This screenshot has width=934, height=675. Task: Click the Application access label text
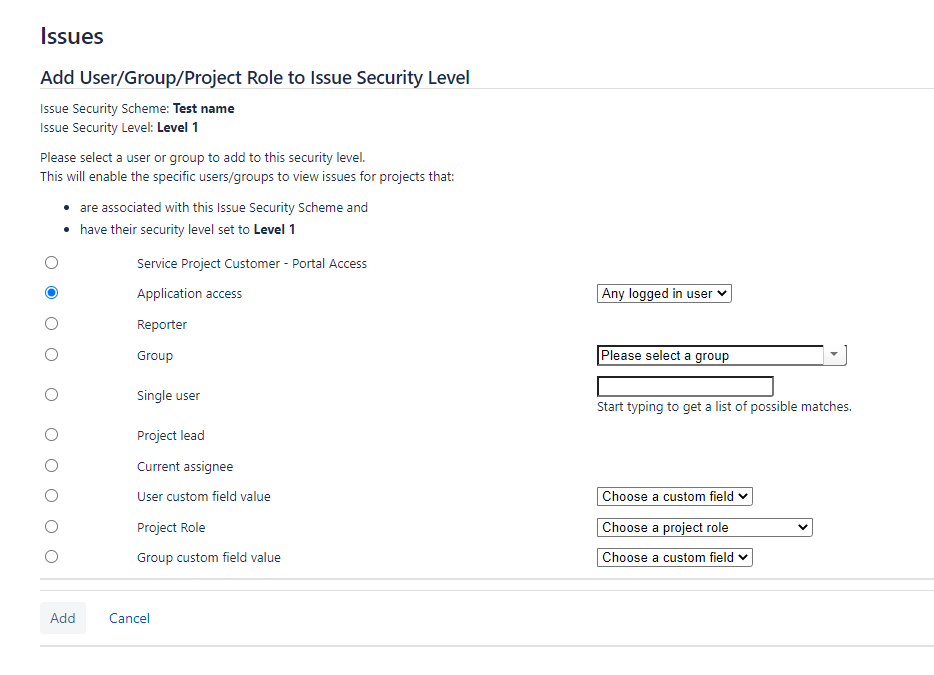[x=190, y=294]
